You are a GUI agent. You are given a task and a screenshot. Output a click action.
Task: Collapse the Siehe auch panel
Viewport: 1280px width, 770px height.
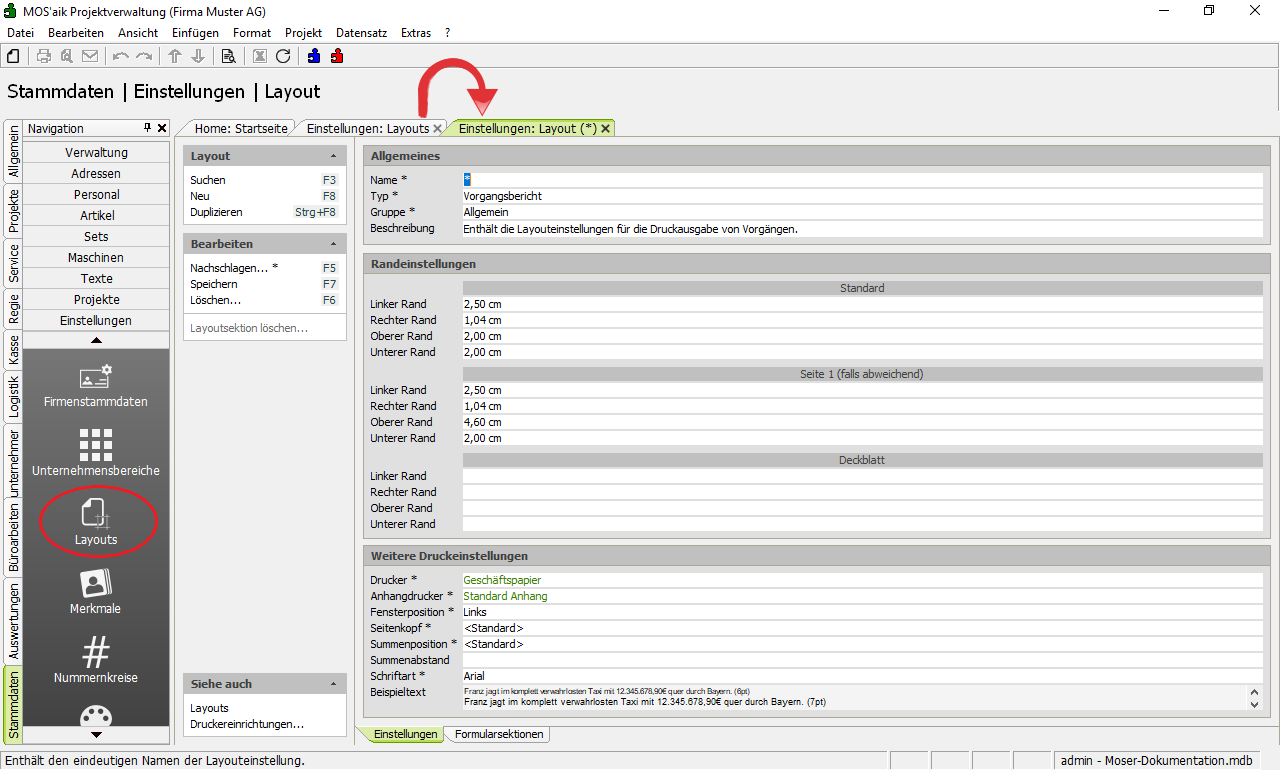point(333,684)
